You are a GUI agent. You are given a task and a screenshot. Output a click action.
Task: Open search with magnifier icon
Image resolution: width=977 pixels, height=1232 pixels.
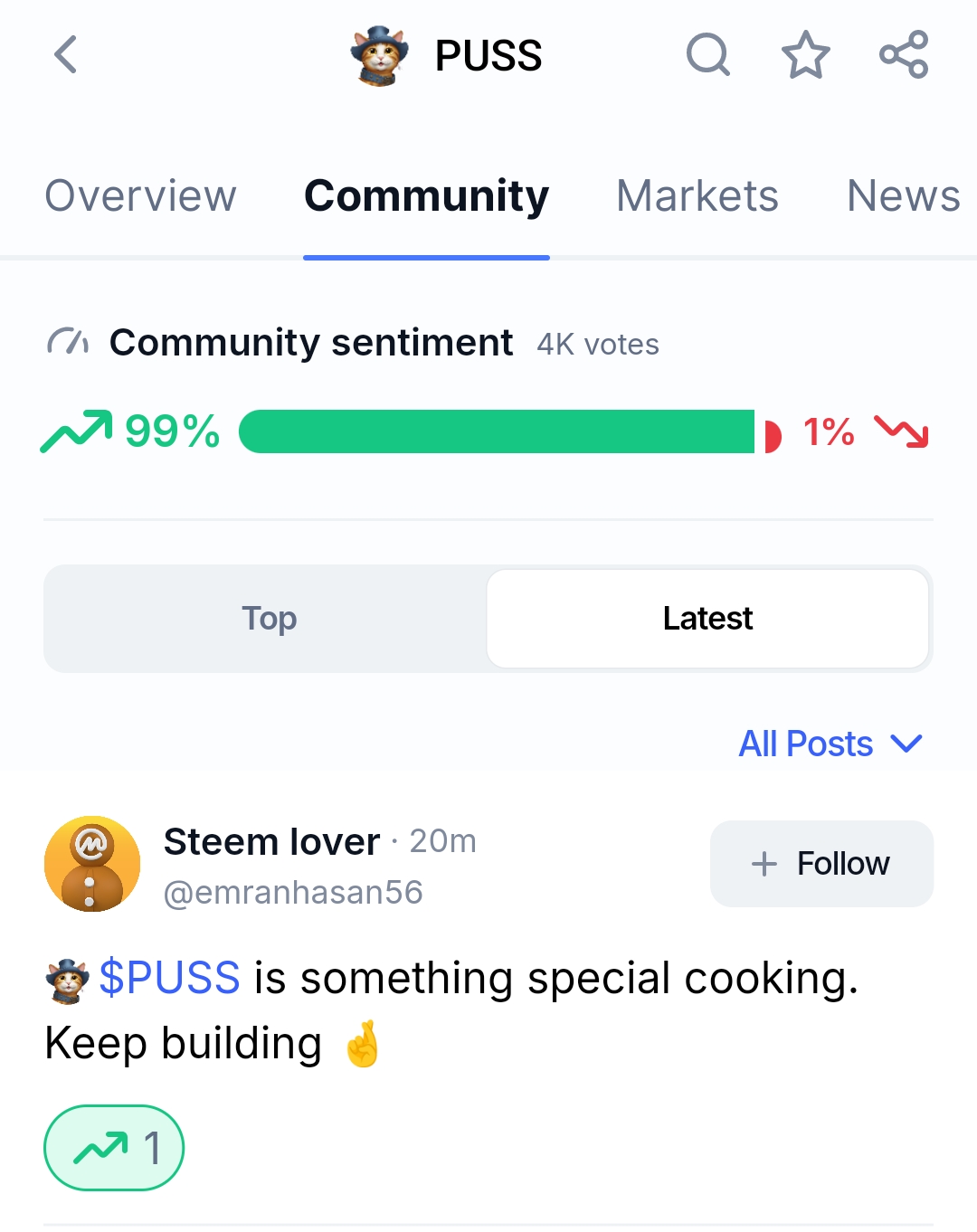click(x=707, y=54)
